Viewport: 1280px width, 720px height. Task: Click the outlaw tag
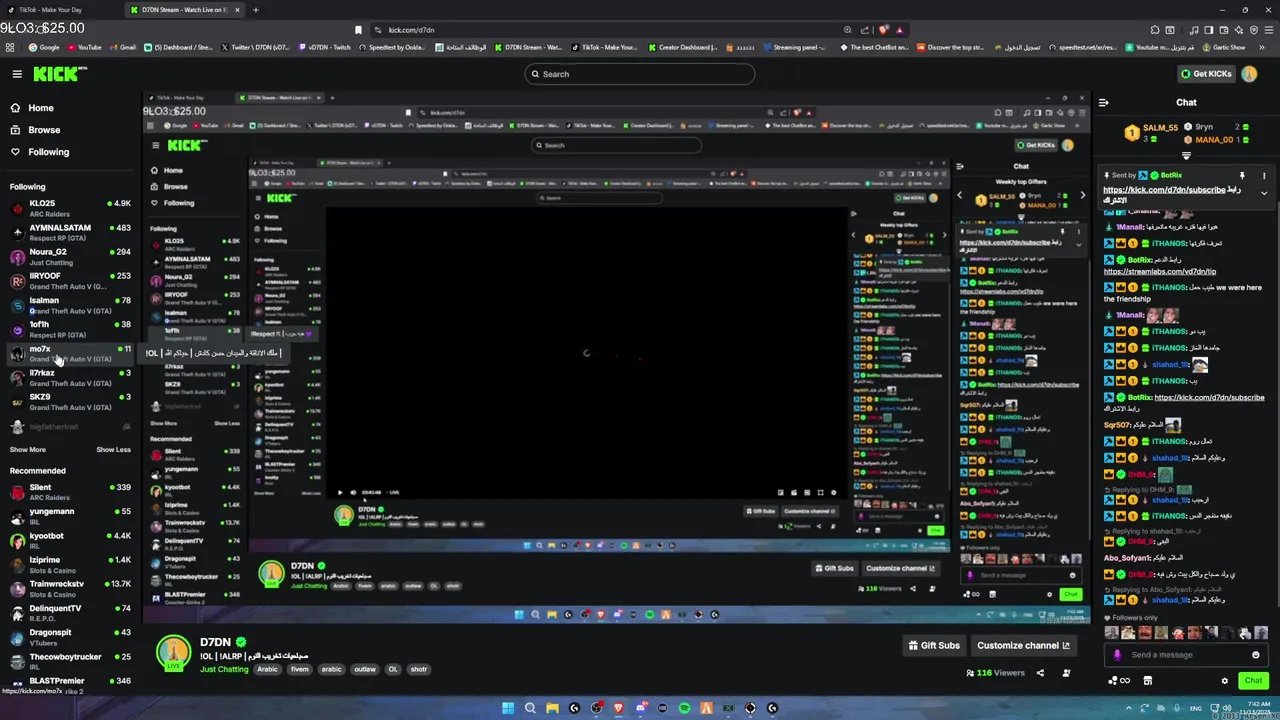[x=365, y=669]
